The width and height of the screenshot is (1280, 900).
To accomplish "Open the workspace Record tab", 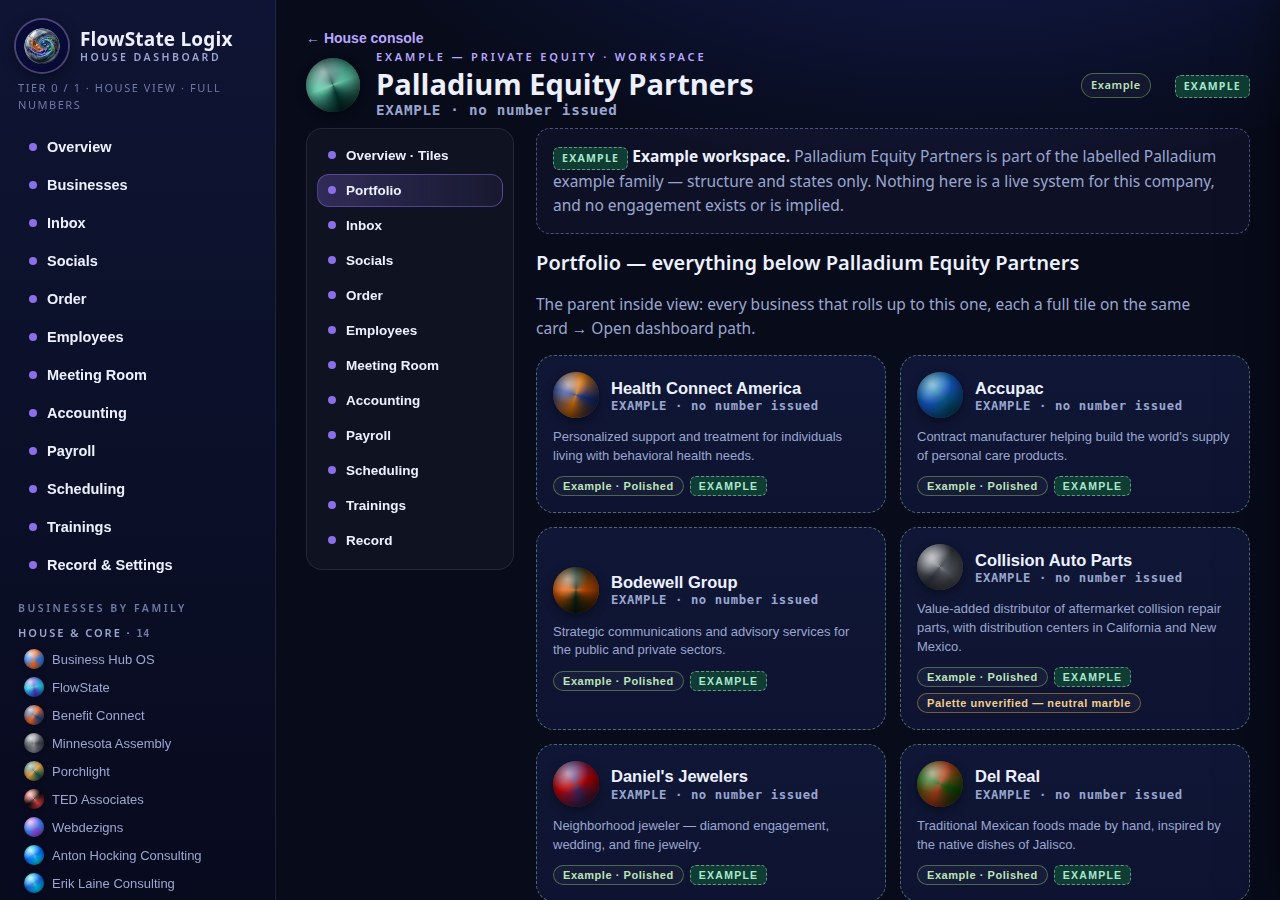I will (x=410, y=540).
